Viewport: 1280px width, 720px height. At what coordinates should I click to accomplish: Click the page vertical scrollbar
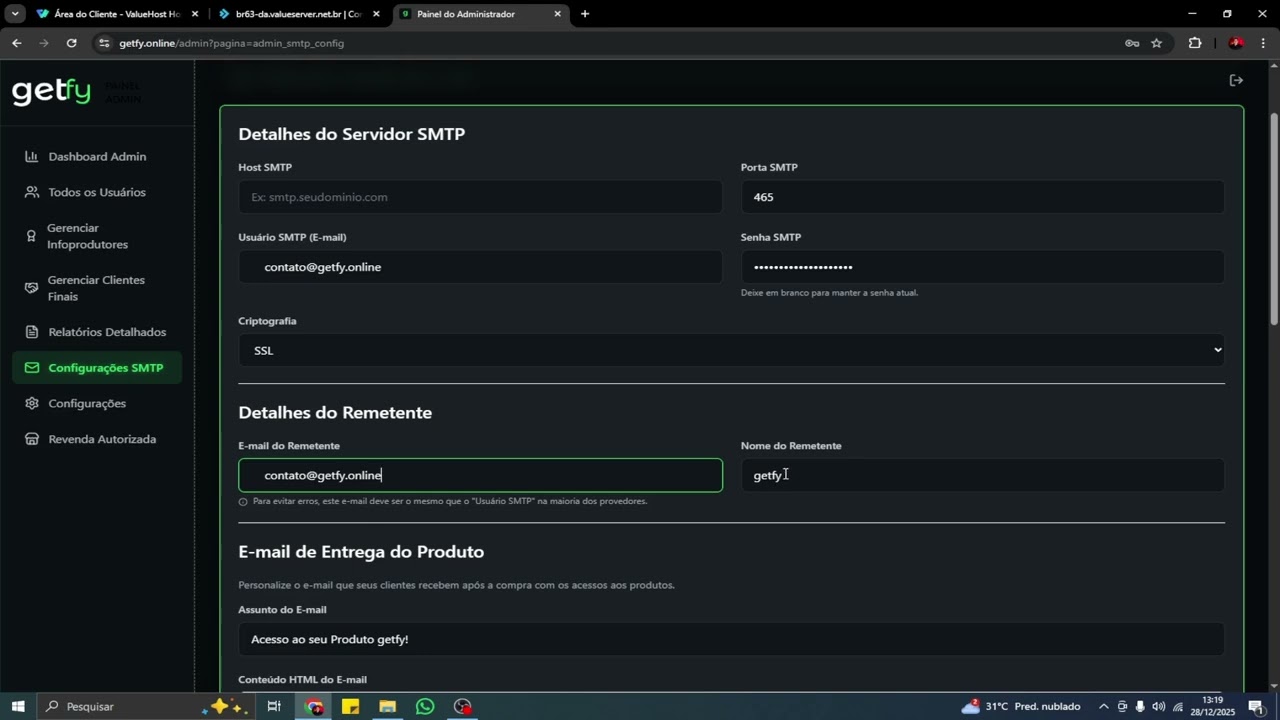click(1274, 218)
